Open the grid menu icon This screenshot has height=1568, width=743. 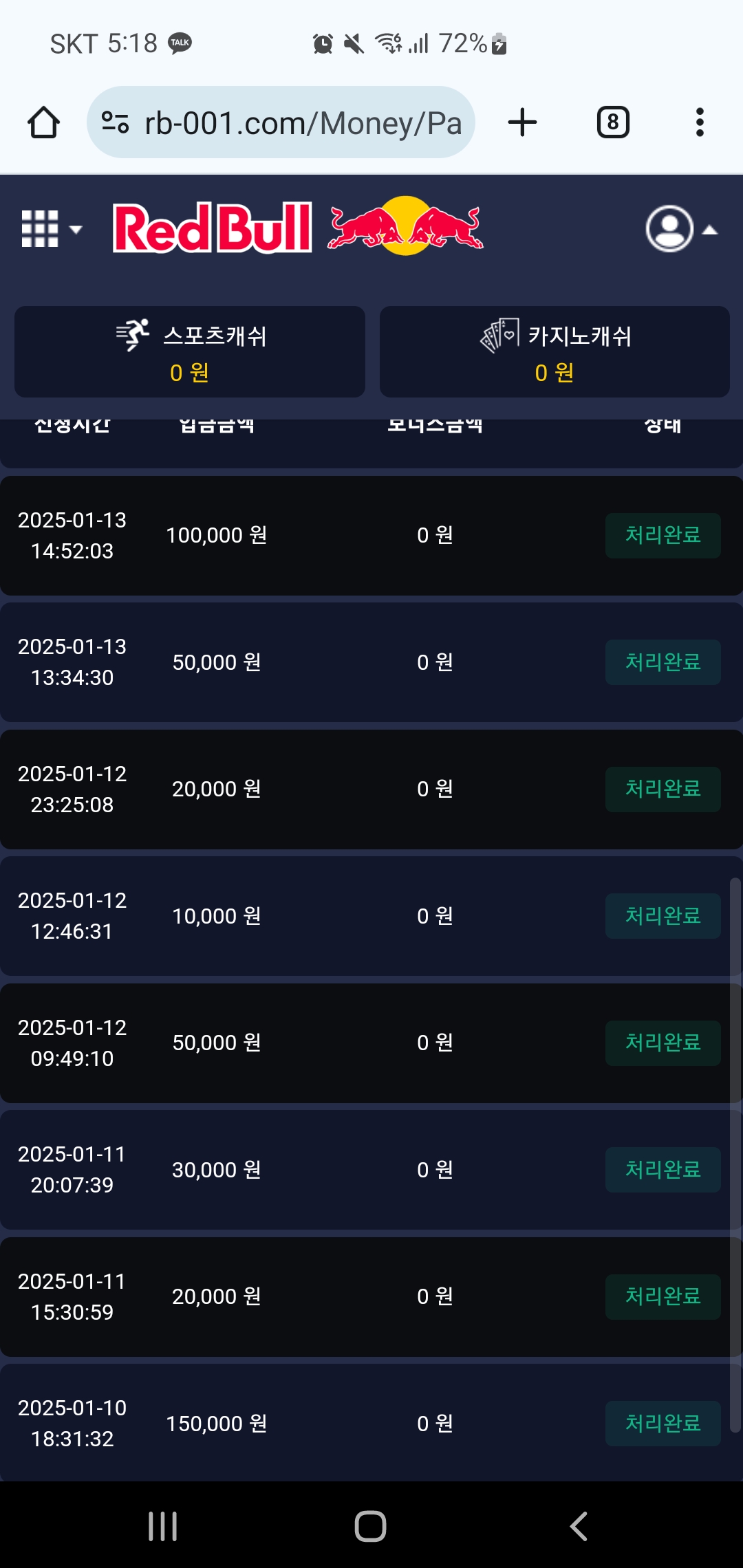40,228
